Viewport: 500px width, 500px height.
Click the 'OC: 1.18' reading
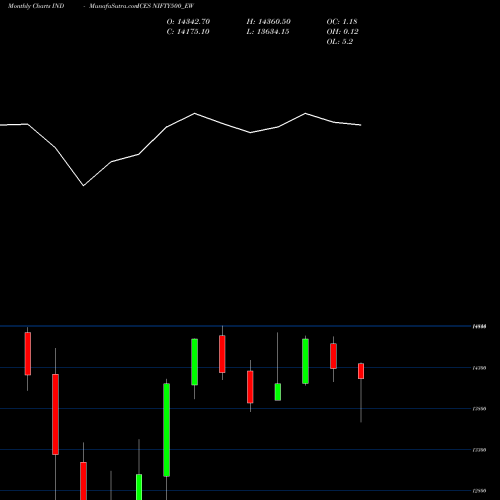point(342,22)
